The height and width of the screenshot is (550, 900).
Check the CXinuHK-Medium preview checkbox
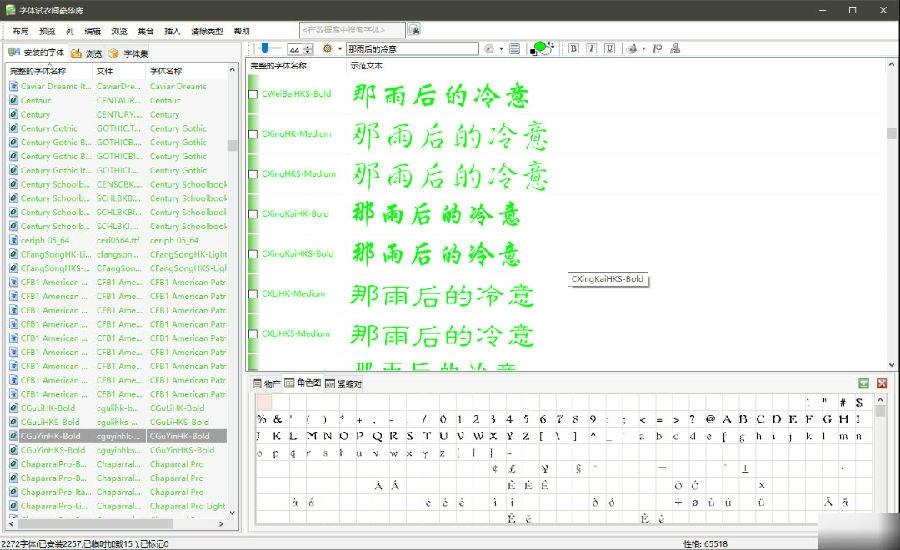point(253,134)
